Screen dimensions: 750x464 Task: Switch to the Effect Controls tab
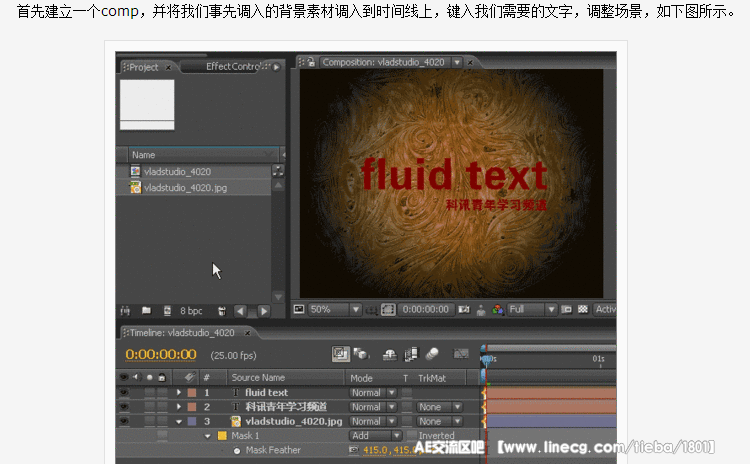point(233,66)
